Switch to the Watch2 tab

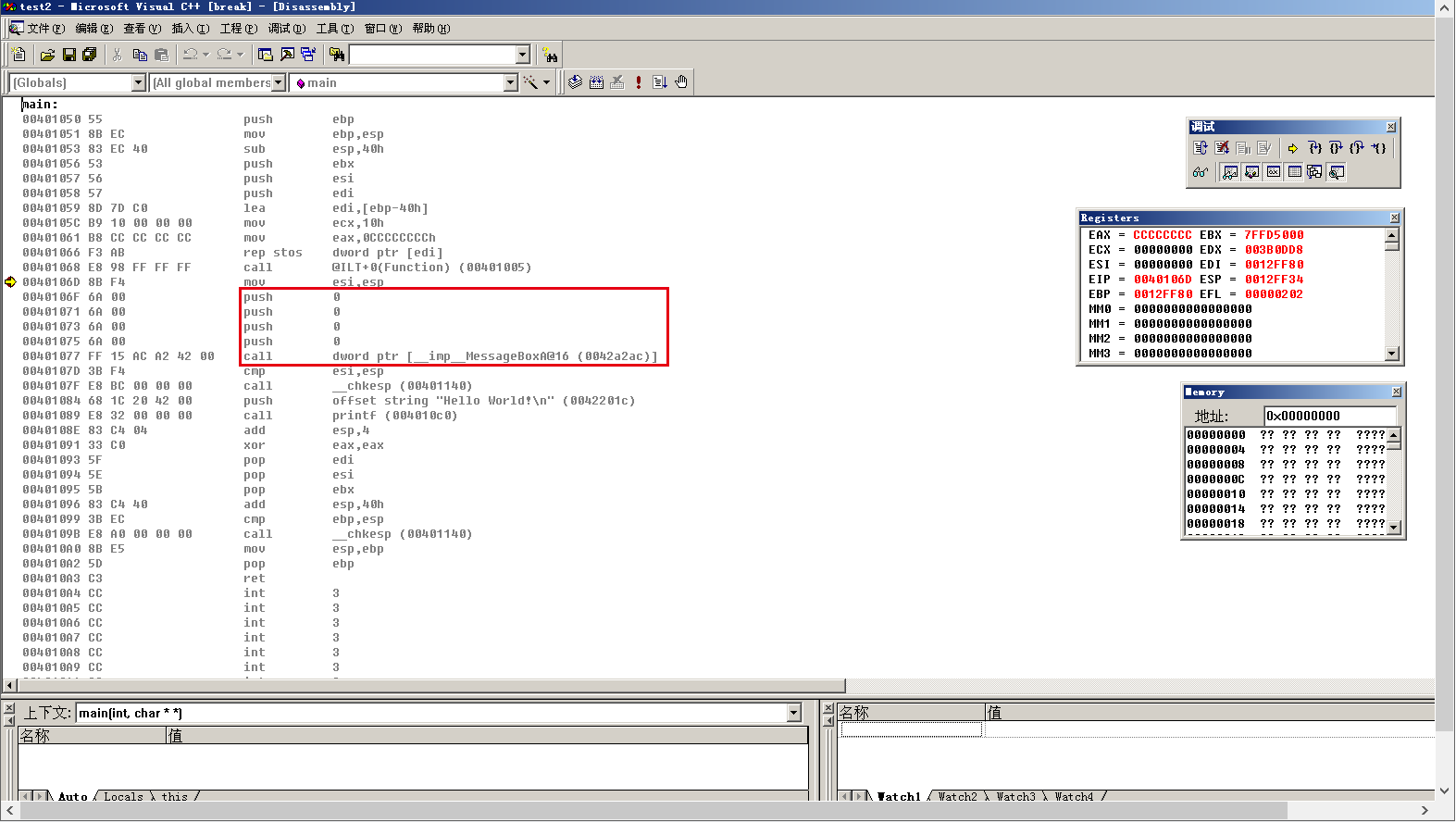[957, 796]
